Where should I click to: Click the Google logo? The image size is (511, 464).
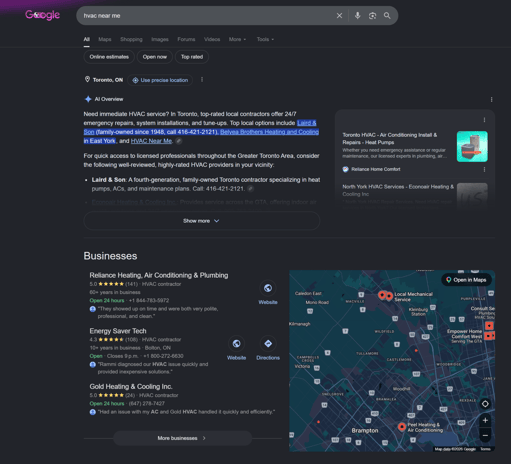(43, 15)
